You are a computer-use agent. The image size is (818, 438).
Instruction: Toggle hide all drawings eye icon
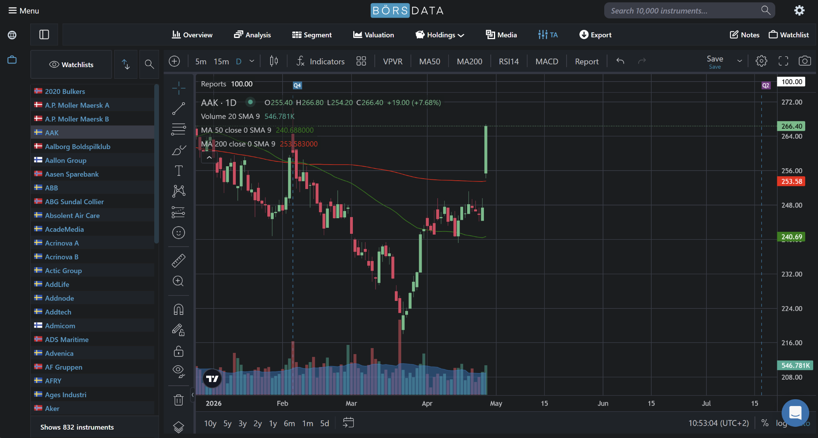pyautogui.click(x=178, y=371)
